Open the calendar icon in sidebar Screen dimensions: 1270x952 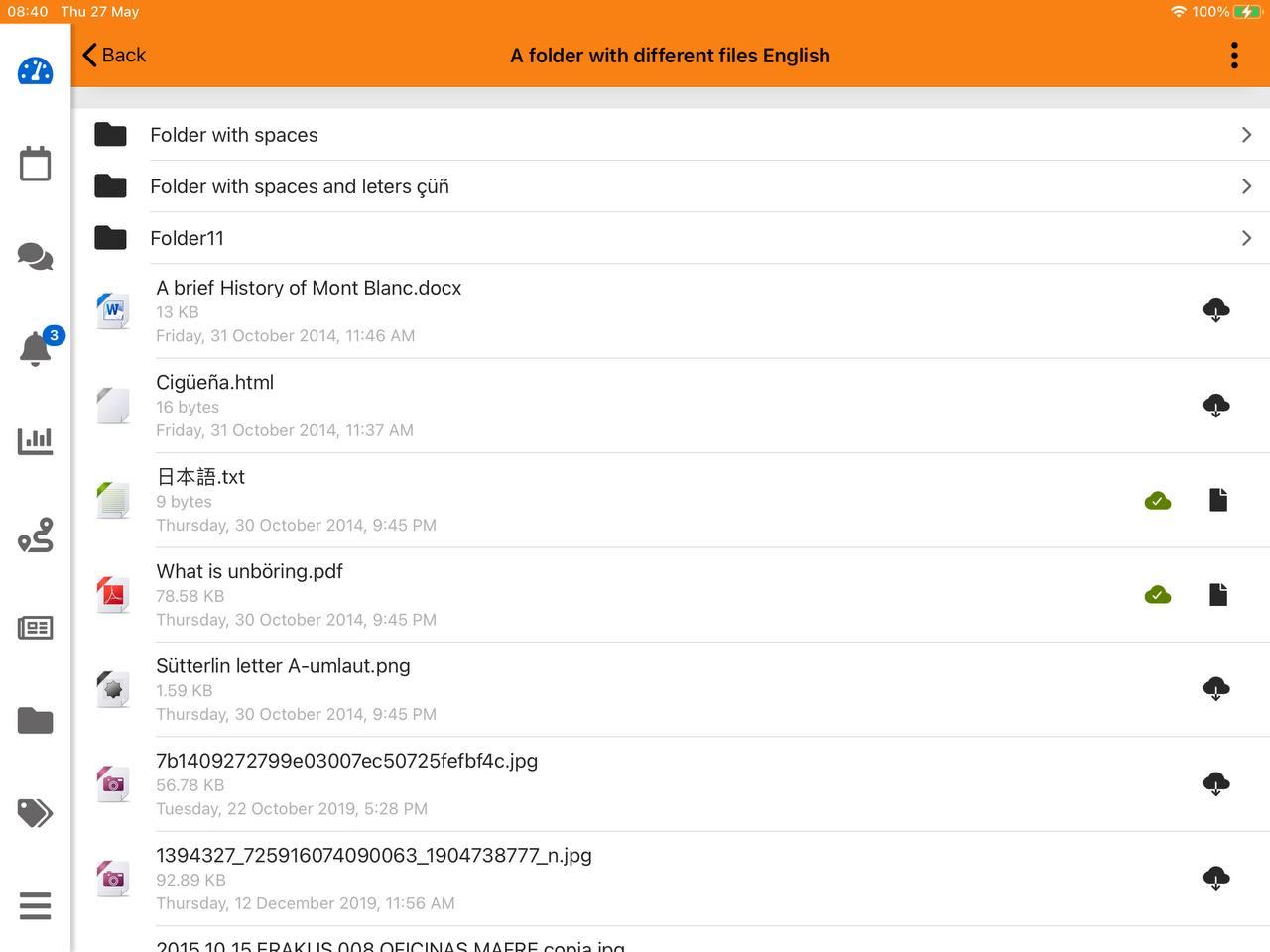pyautogui.click(x=35, y=164)
